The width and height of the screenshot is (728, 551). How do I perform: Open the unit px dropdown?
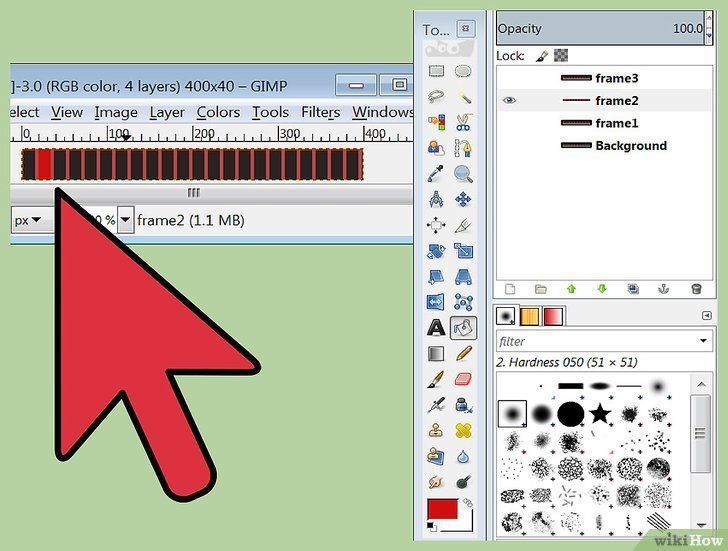coord(27,220)
